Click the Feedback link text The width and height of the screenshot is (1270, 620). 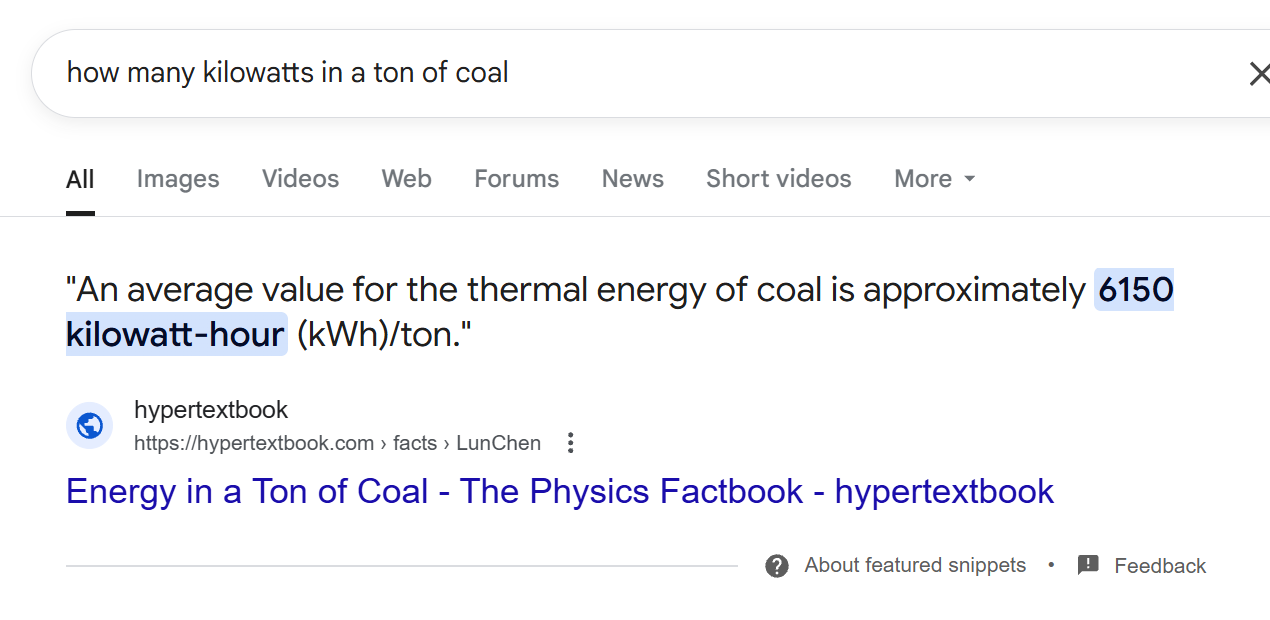[1160, 566]
